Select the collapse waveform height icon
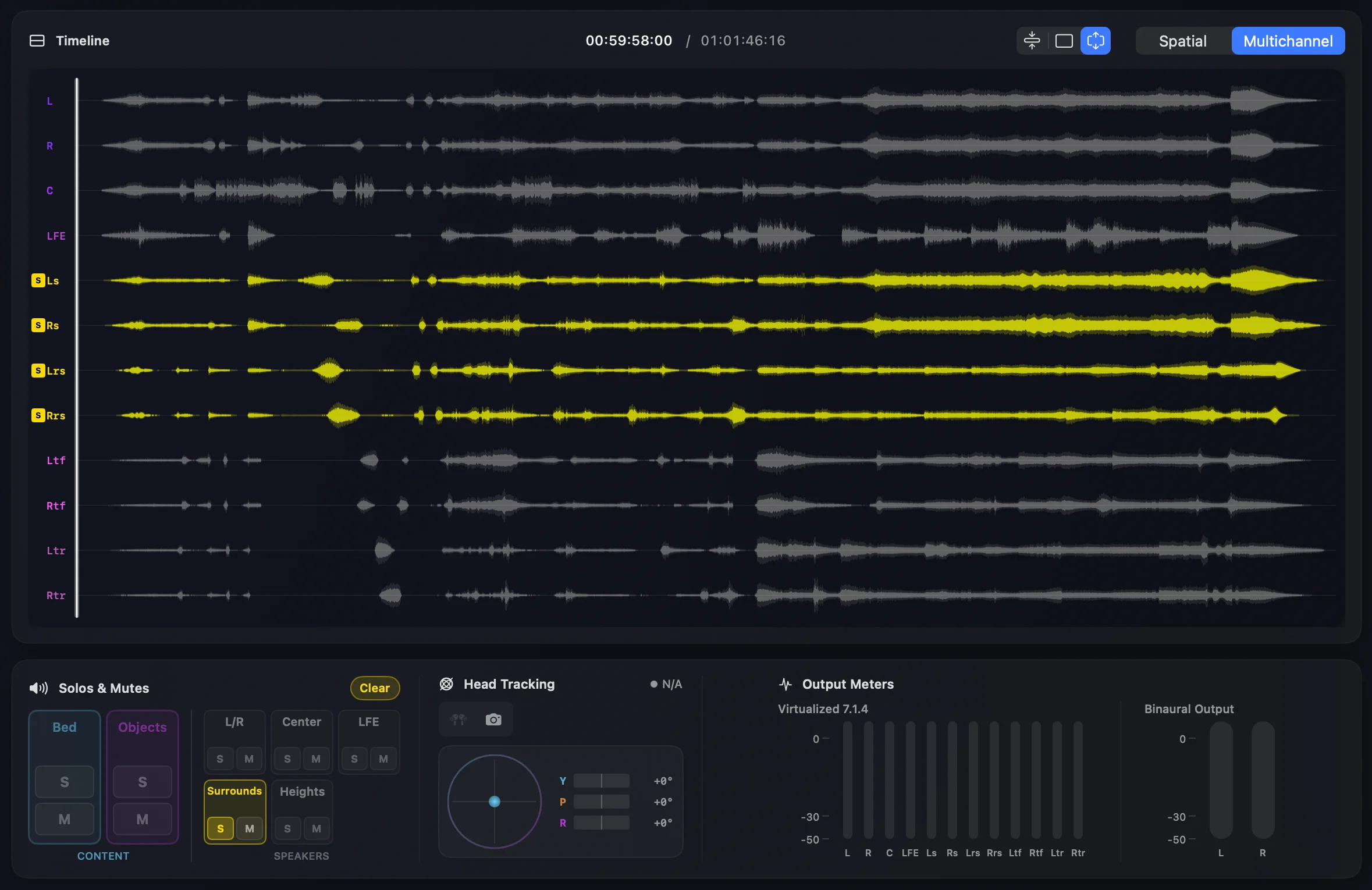The width and height of the screenshot is (1372, 890). [x=1031, y=40]
